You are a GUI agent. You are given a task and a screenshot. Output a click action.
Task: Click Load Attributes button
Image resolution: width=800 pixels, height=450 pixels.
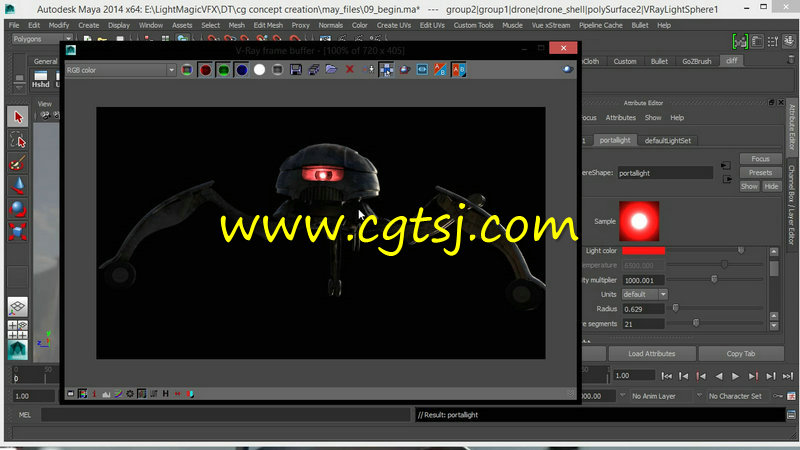[652, 354]
